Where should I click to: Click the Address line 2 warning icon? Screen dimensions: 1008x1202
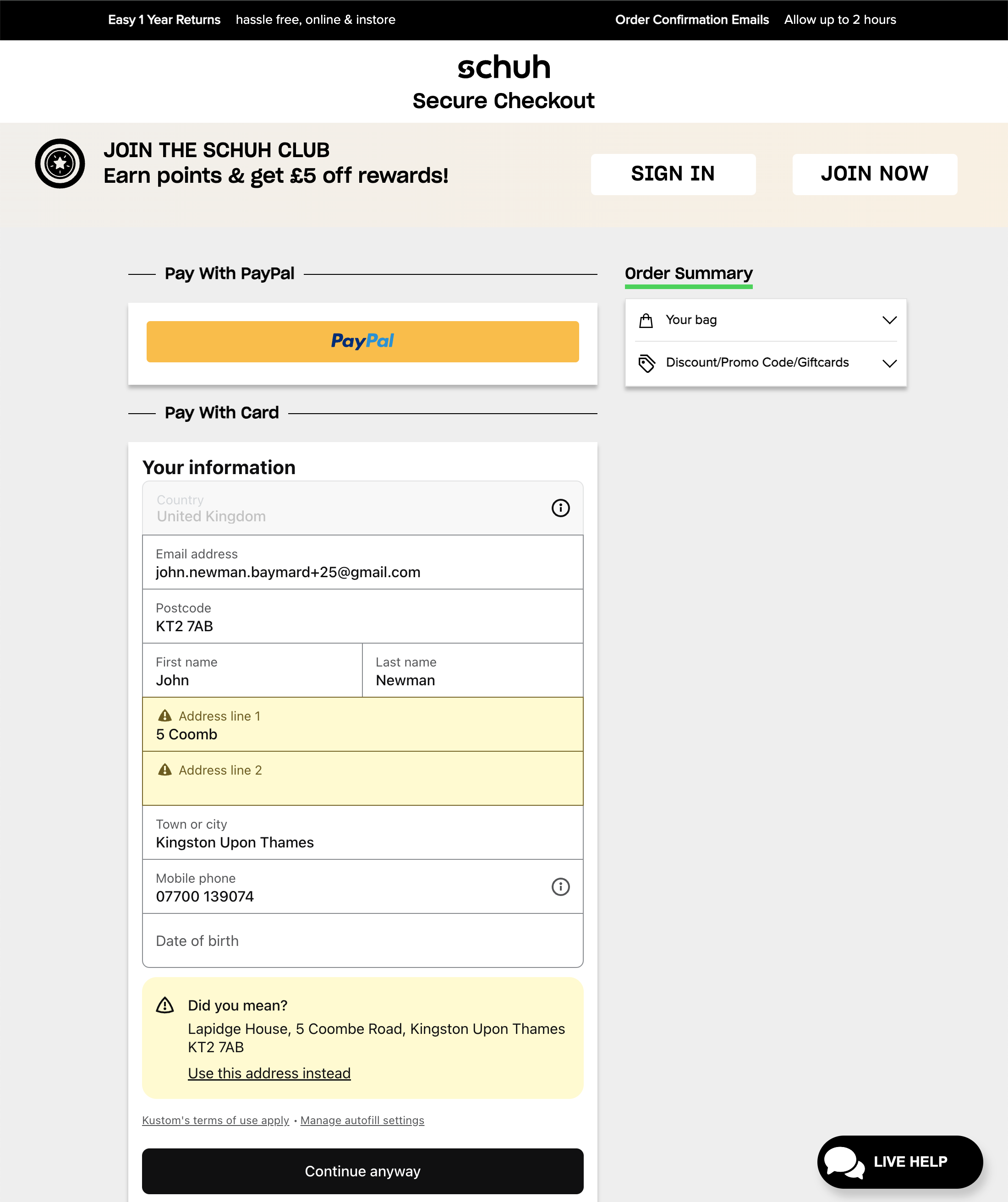click(x=165, y=770)
